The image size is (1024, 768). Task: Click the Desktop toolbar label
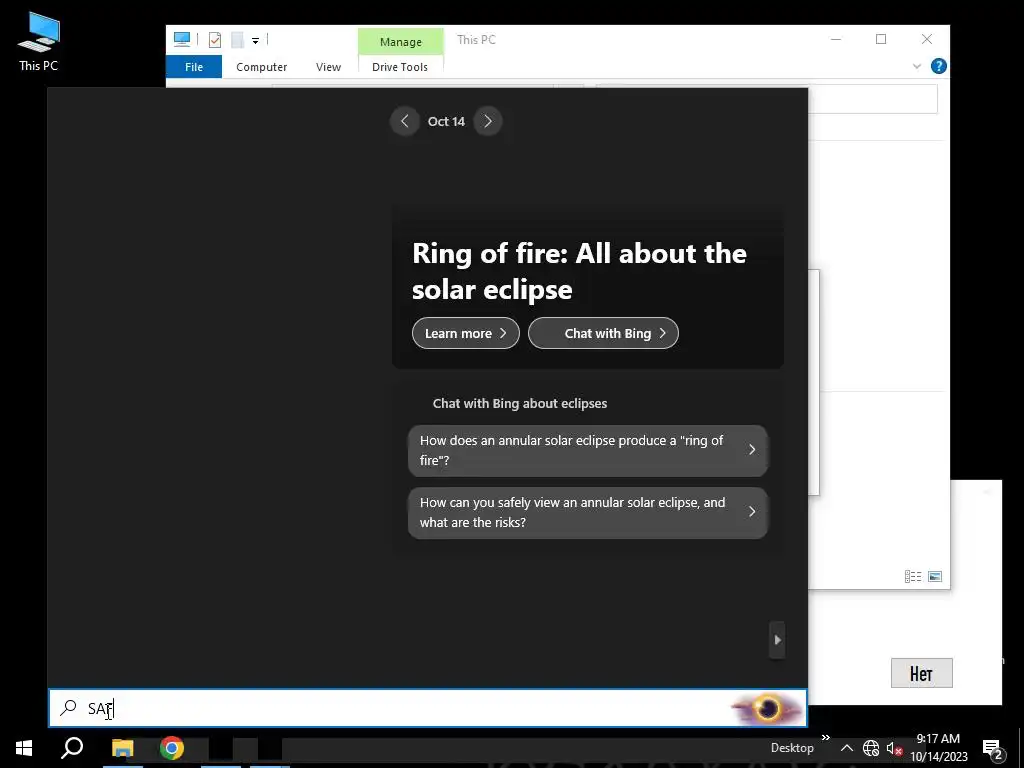(x=792, y=748)
